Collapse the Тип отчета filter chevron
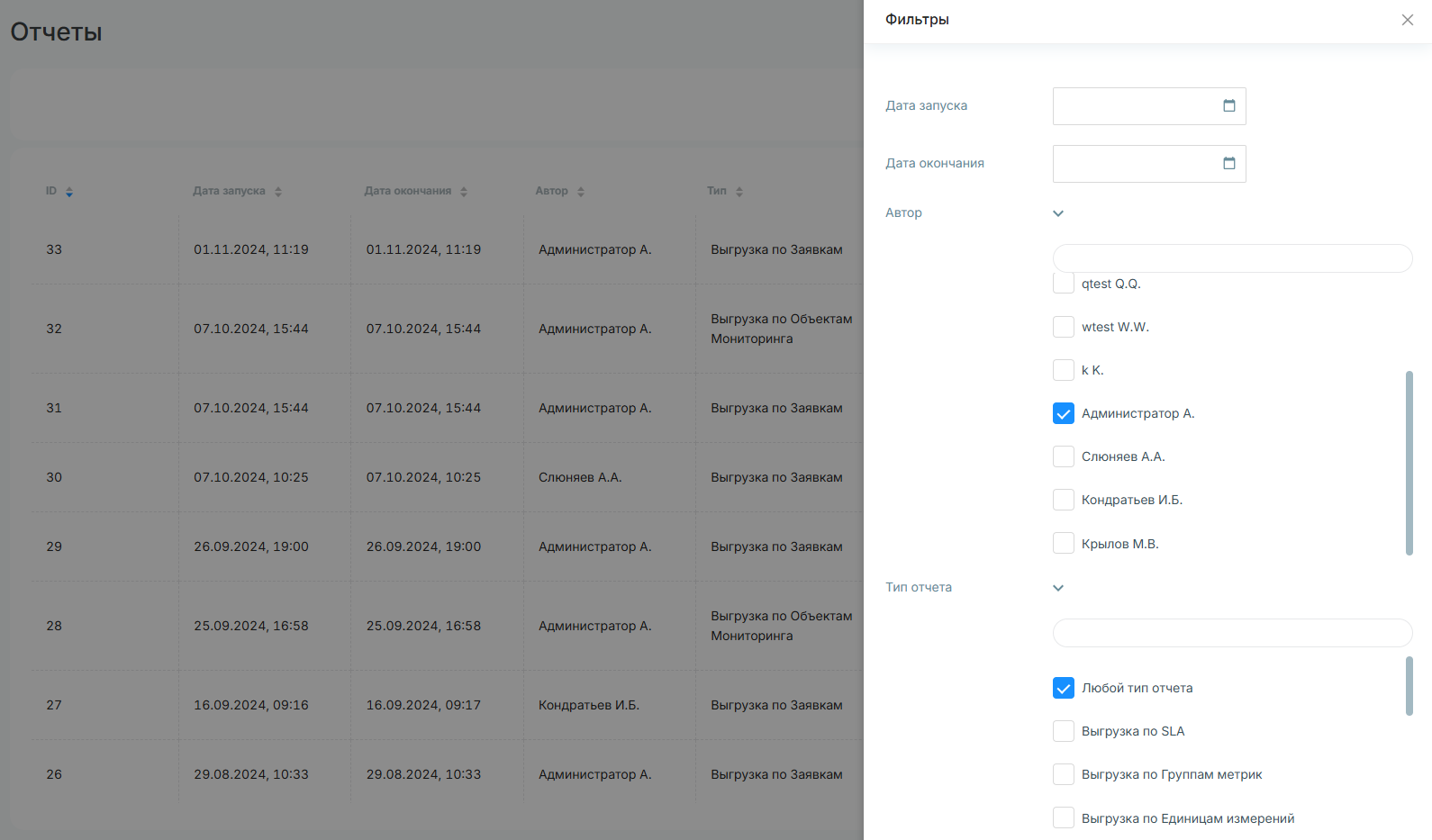Image resolution: width=1432 pixels, height=840 pixels. tap(1058, 588)
